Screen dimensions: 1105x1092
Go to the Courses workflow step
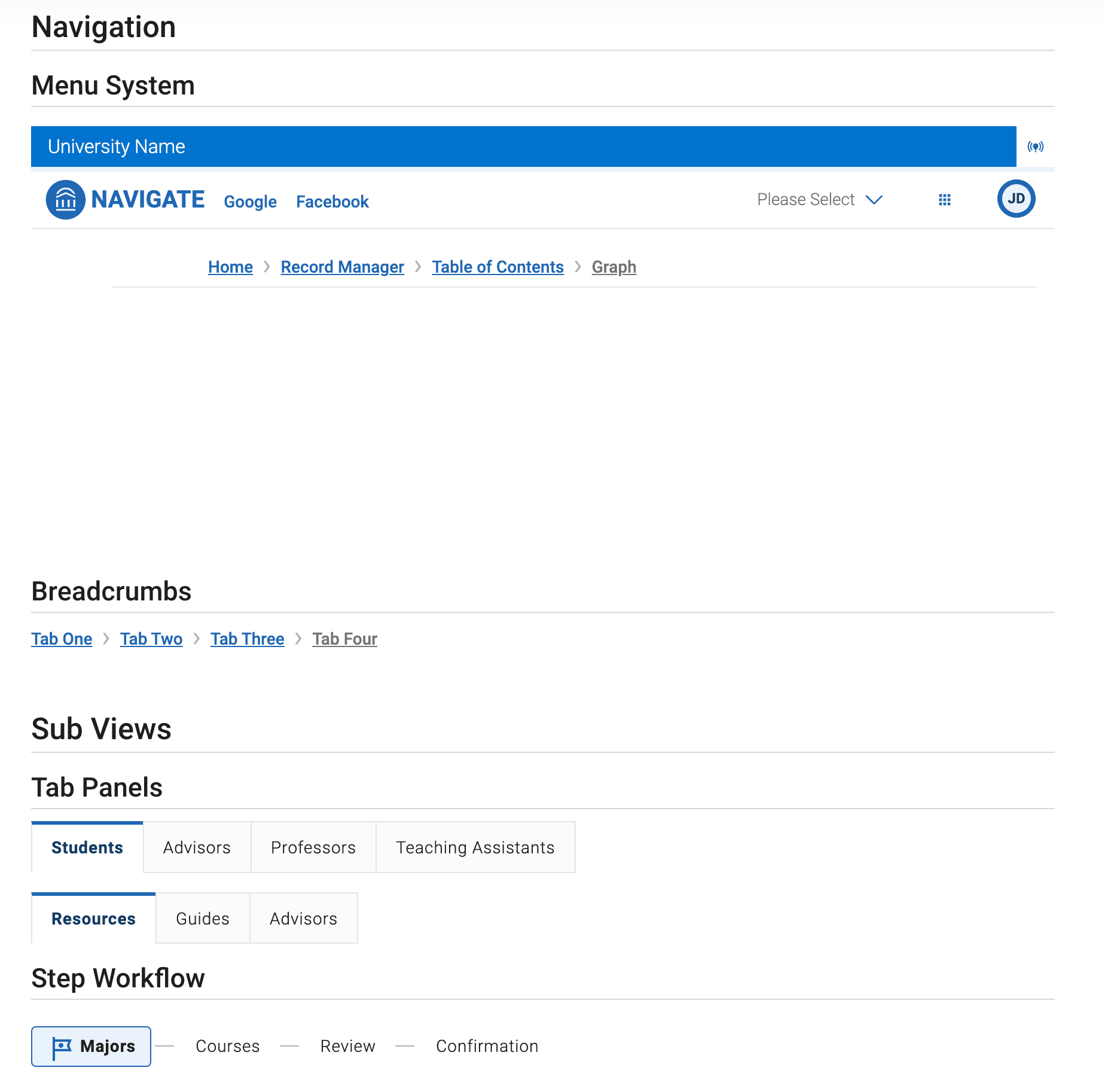(228, 1046)
